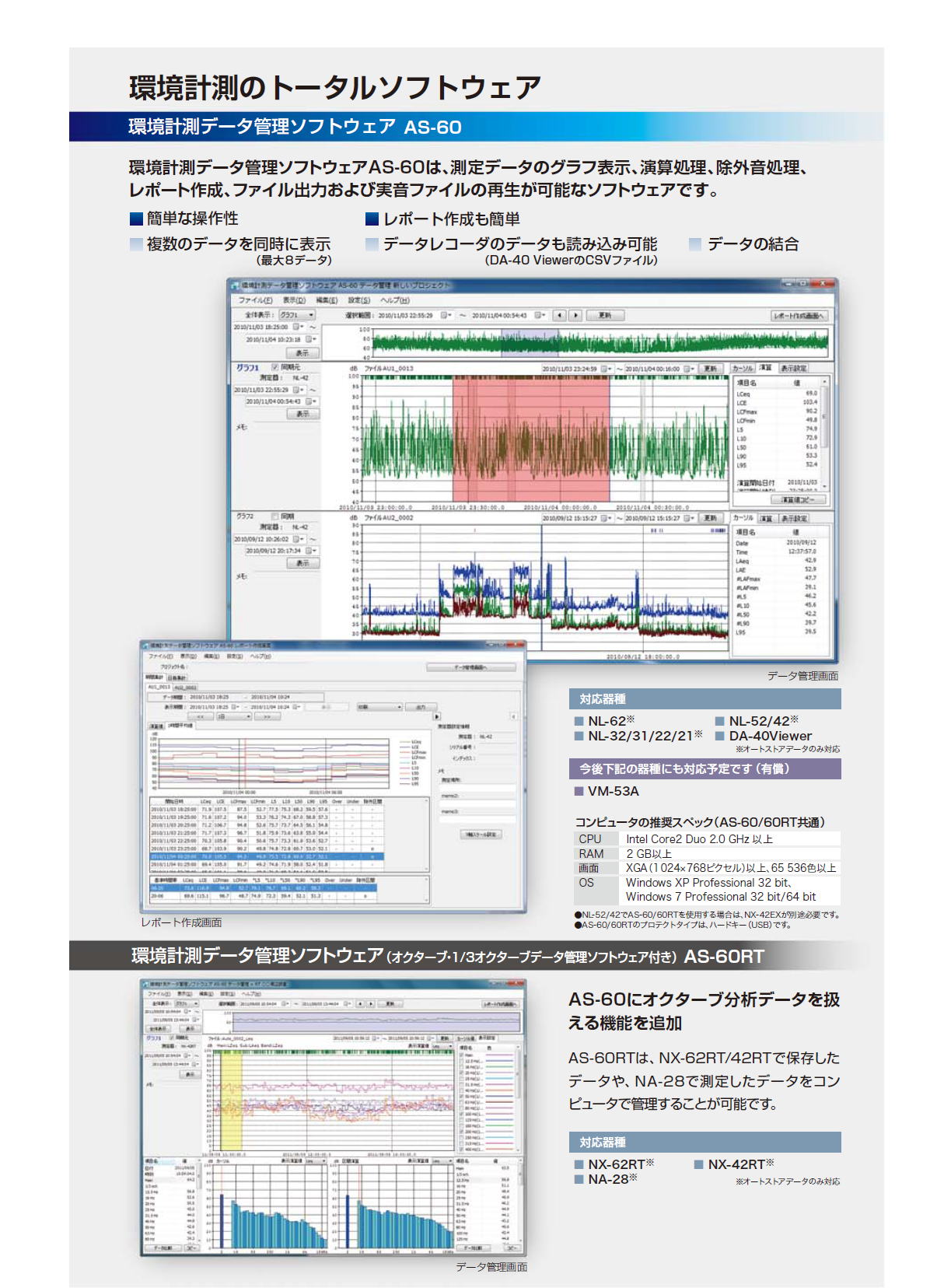Click black right-arrow expand icon in report window

(x=436, y=716)
